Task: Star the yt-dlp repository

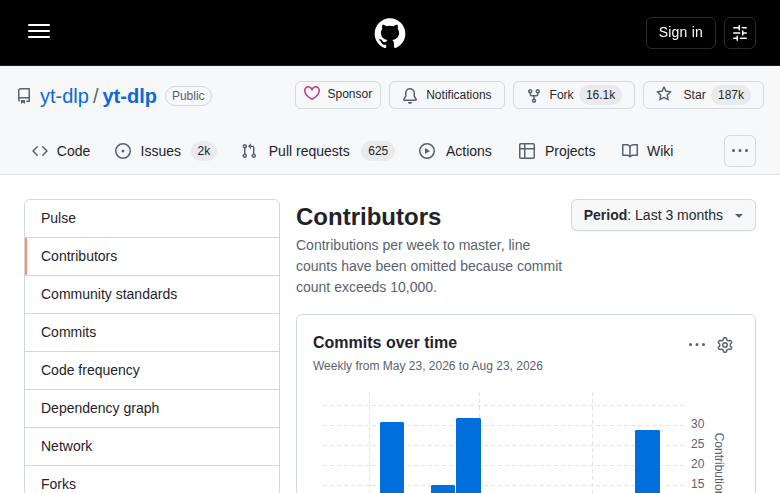Action: coord(703,95)
